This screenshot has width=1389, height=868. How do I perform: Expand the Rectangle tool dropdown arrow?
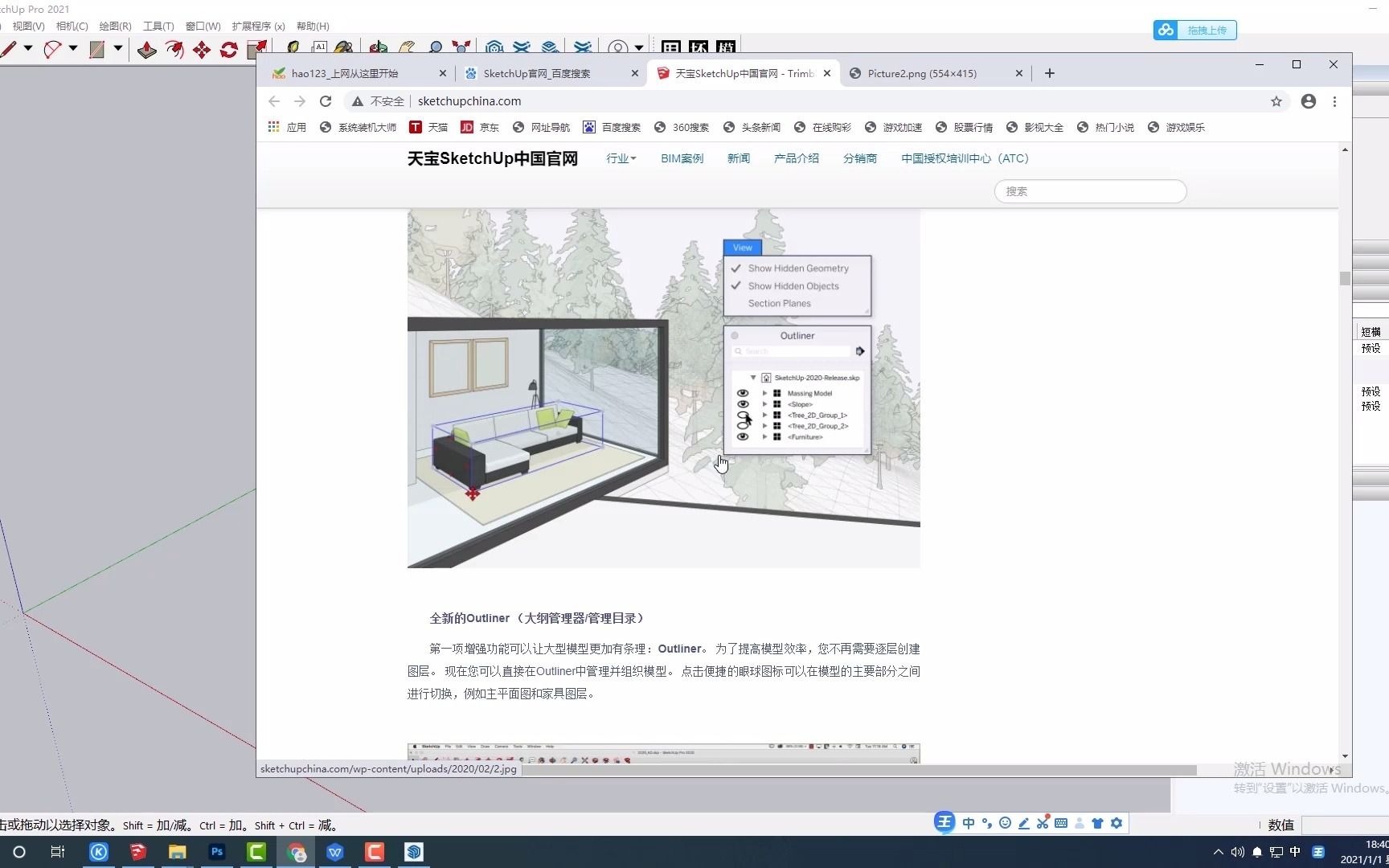point(117,48)
